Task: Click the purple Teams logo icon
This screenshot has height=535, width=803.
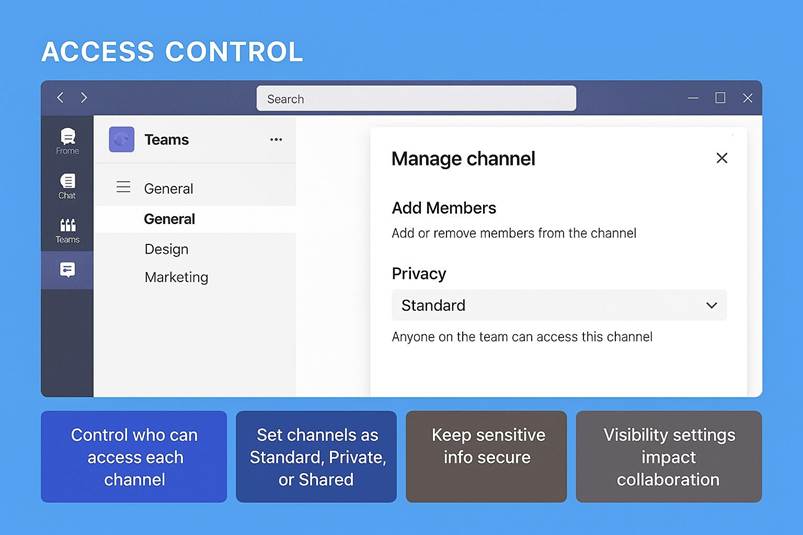Action: 121,140
